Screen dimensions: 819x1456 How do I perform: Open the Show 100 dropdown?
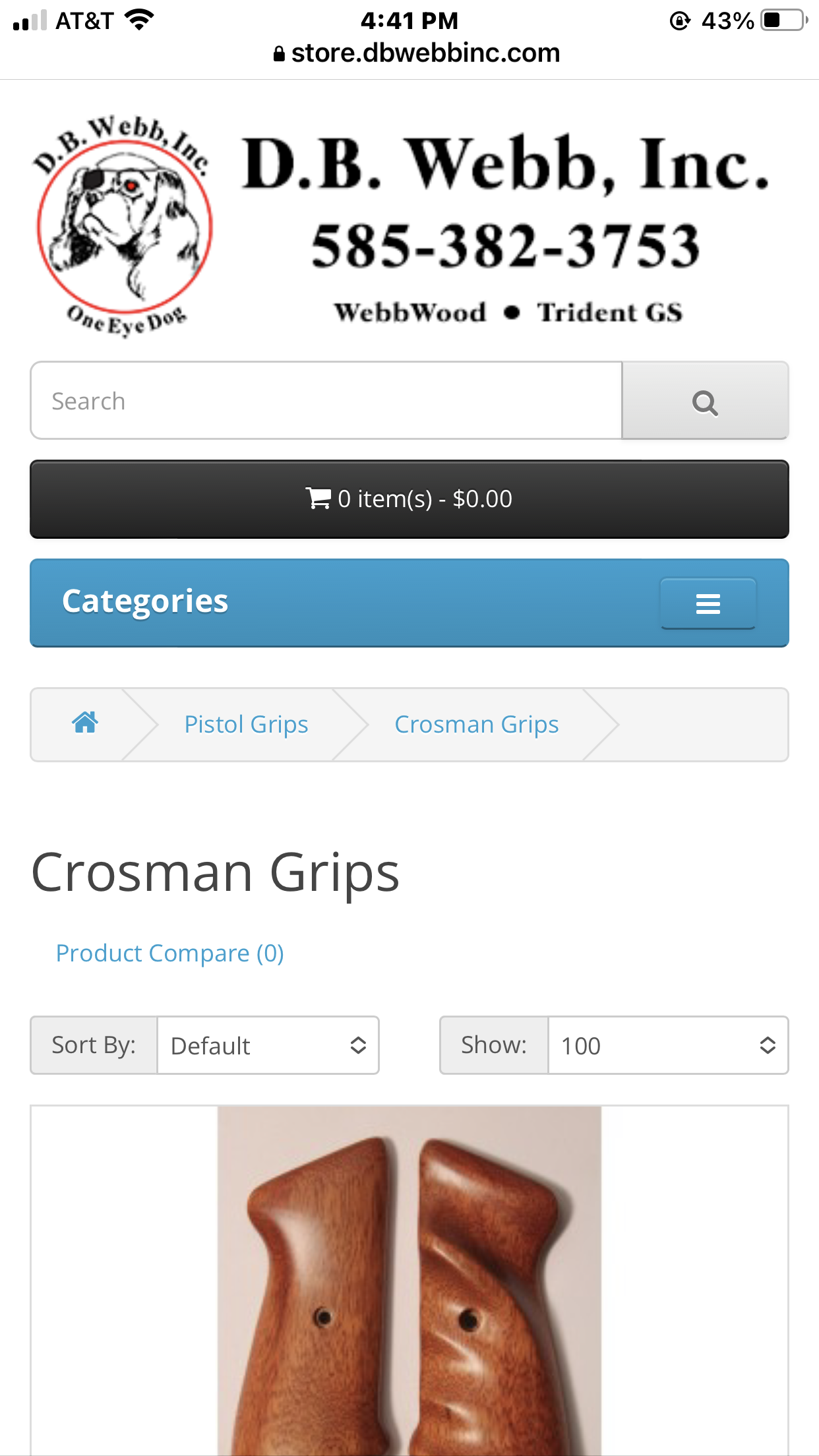[x=668, y=1045]
